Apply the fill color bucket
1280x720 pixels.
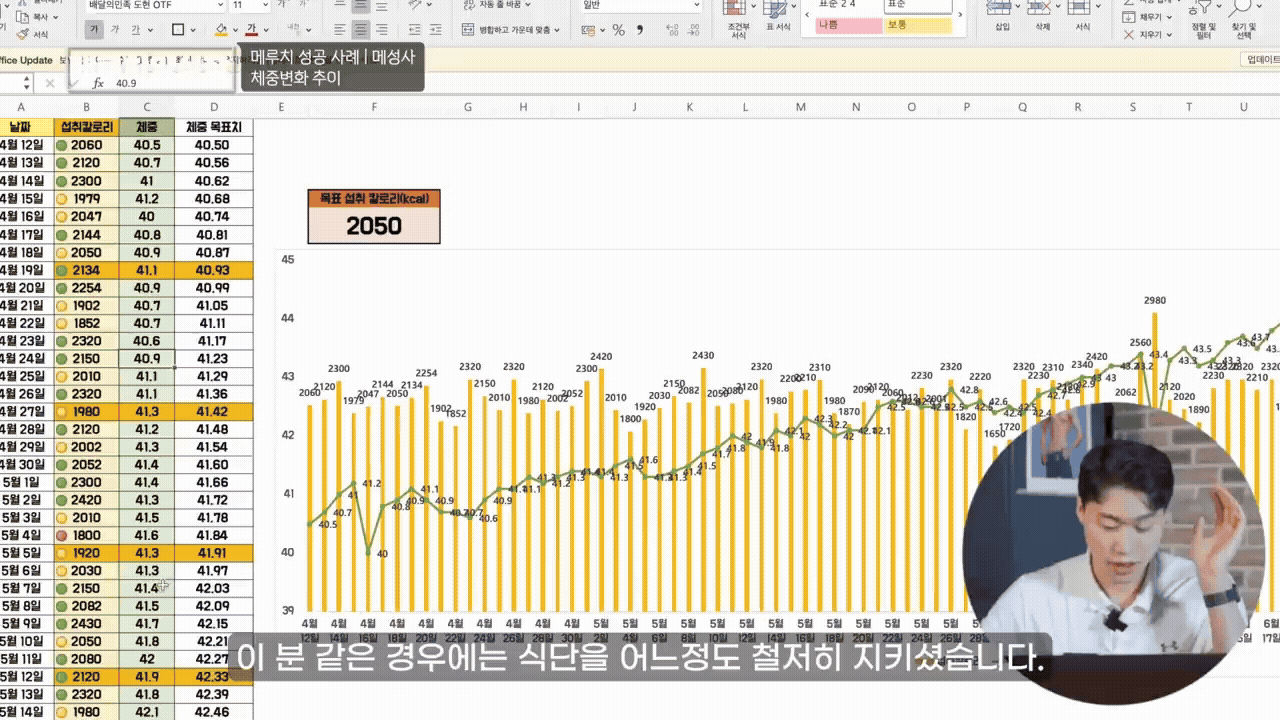pos(221,30)
